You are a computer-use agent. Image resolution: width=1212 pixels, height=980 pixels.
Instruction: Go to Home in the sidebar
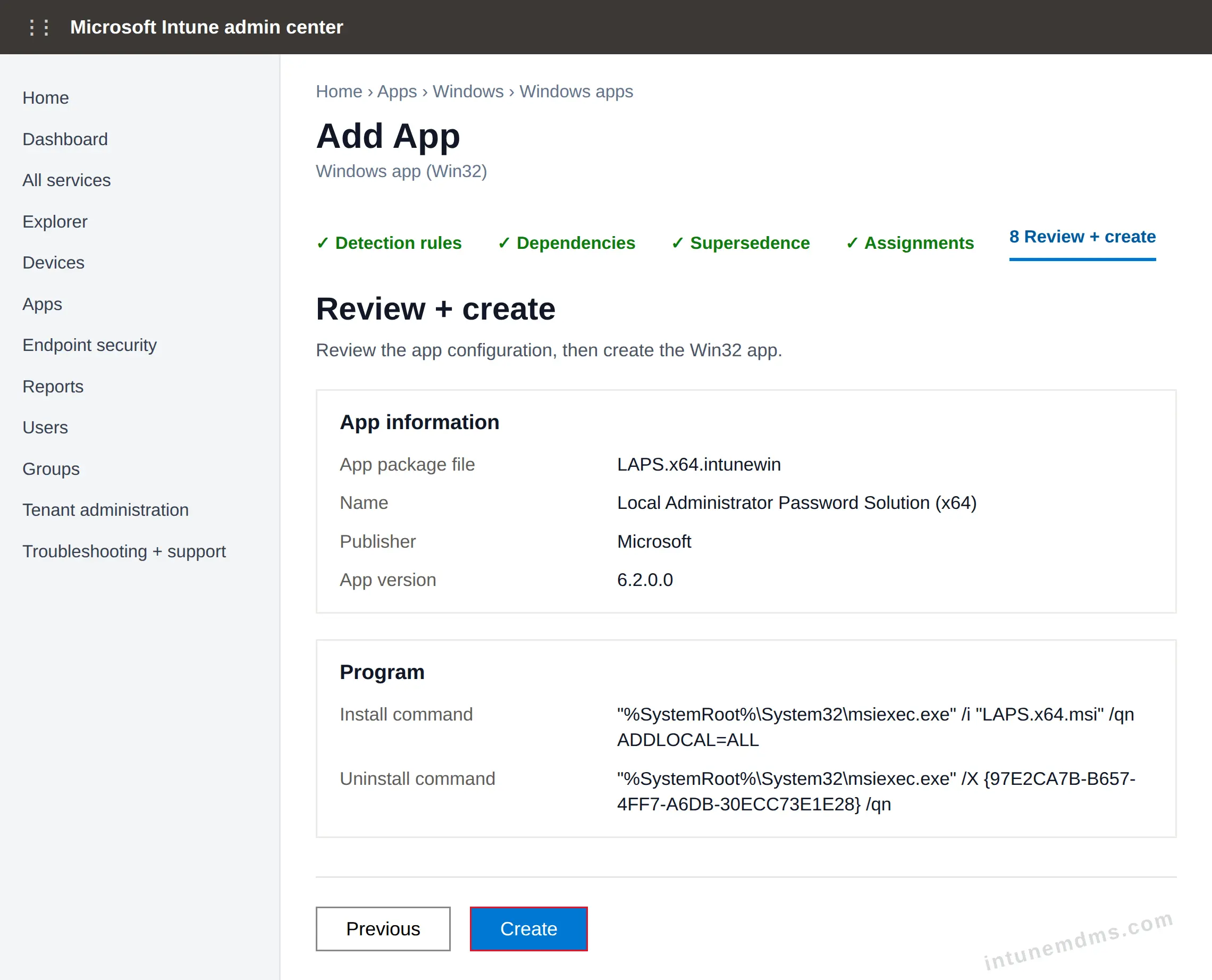pyautogui.click(x=46, y=98)
